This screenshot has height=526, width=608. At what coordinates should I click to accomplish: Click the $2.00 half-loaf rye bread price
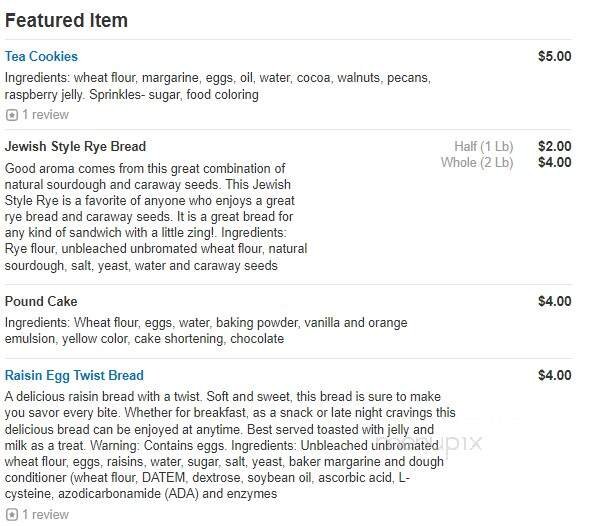(554, 146)
